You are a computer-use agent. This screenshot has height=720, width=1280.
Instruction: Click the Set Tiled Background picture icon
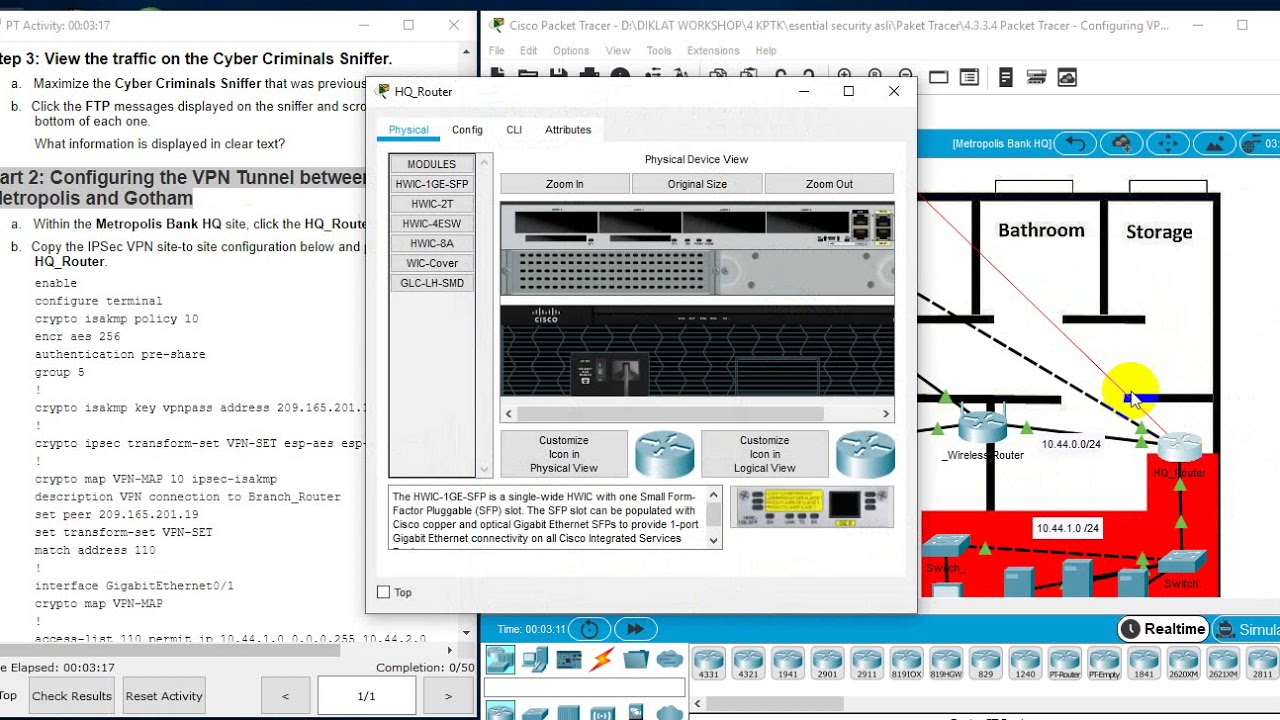(1213, 144)
